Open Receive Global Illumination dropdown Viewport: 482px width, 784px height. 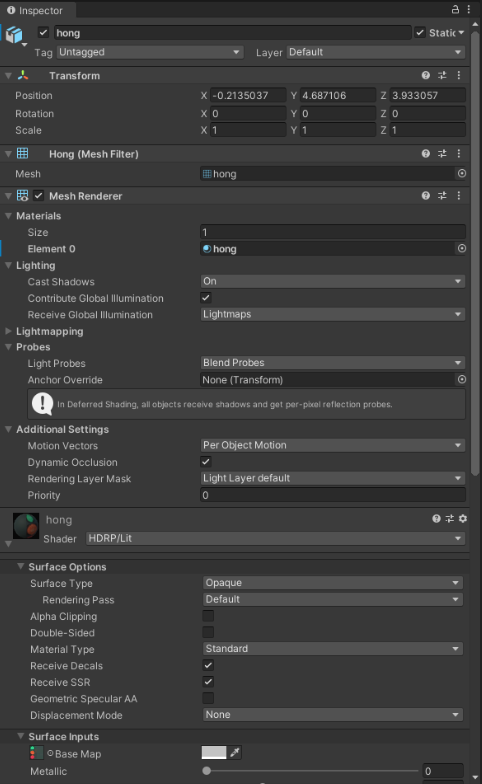[332, 314]
